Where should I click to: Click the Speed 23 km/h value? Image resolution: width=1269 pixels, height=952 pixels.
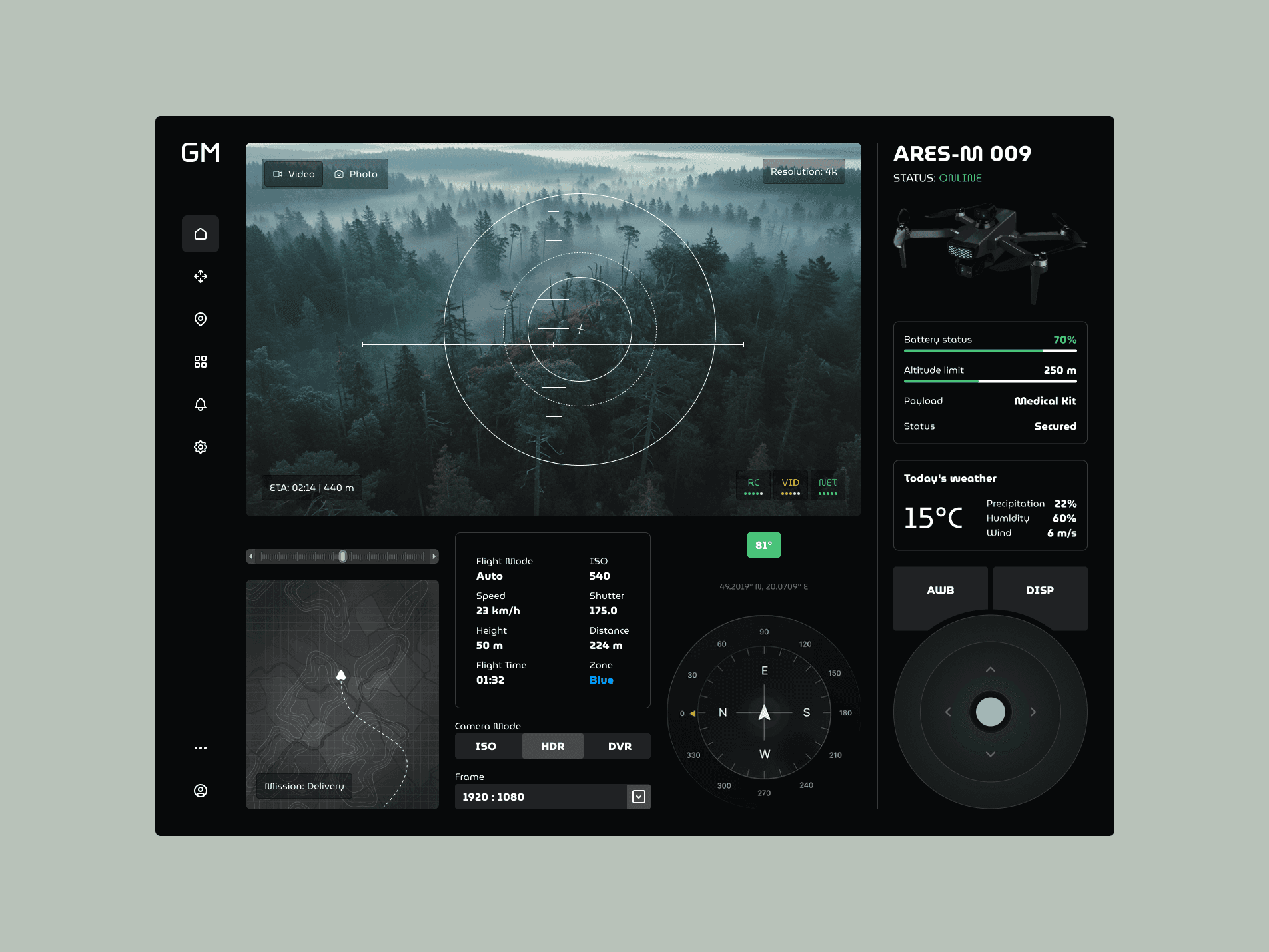[498, 610]
